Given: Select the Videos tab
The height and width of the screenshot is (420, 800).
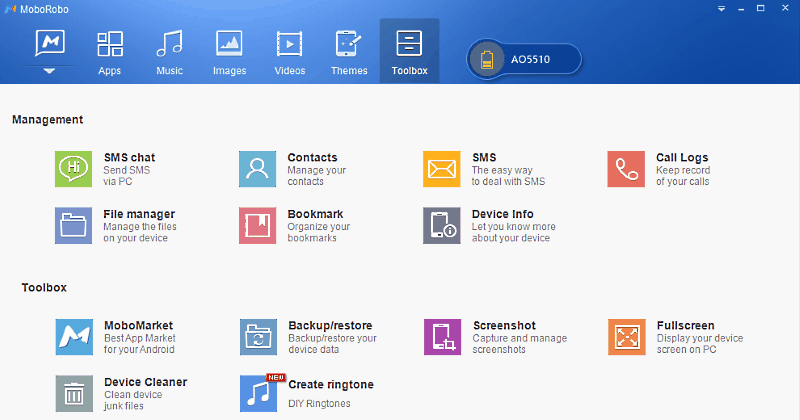Looking at the screenshot, I should [290, 52].
